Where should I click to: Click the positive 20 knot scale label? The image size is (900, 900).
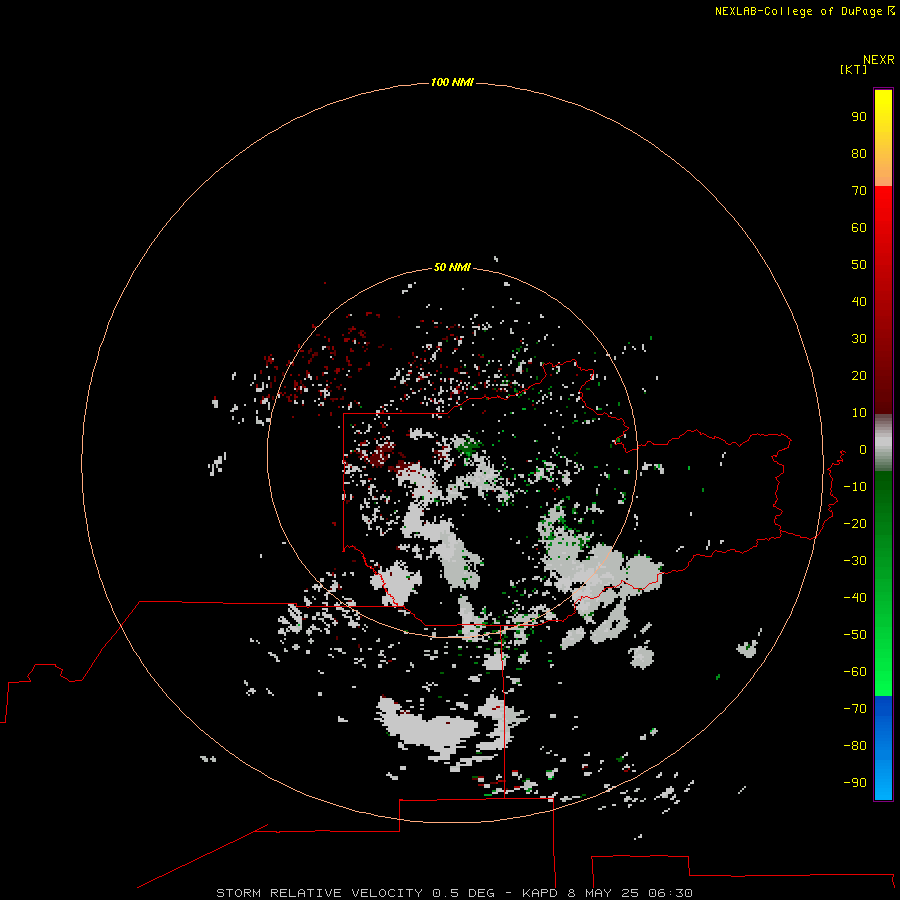[x=859, y=375]
